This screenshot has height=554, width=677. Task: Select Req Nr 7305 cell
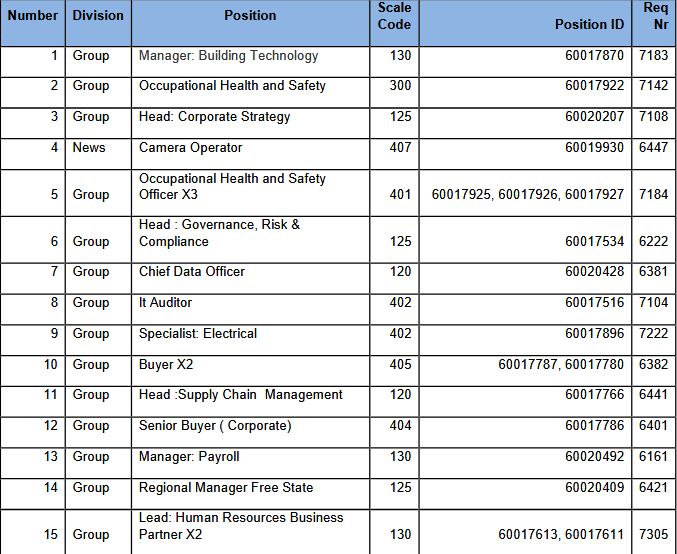pos(654,532)
